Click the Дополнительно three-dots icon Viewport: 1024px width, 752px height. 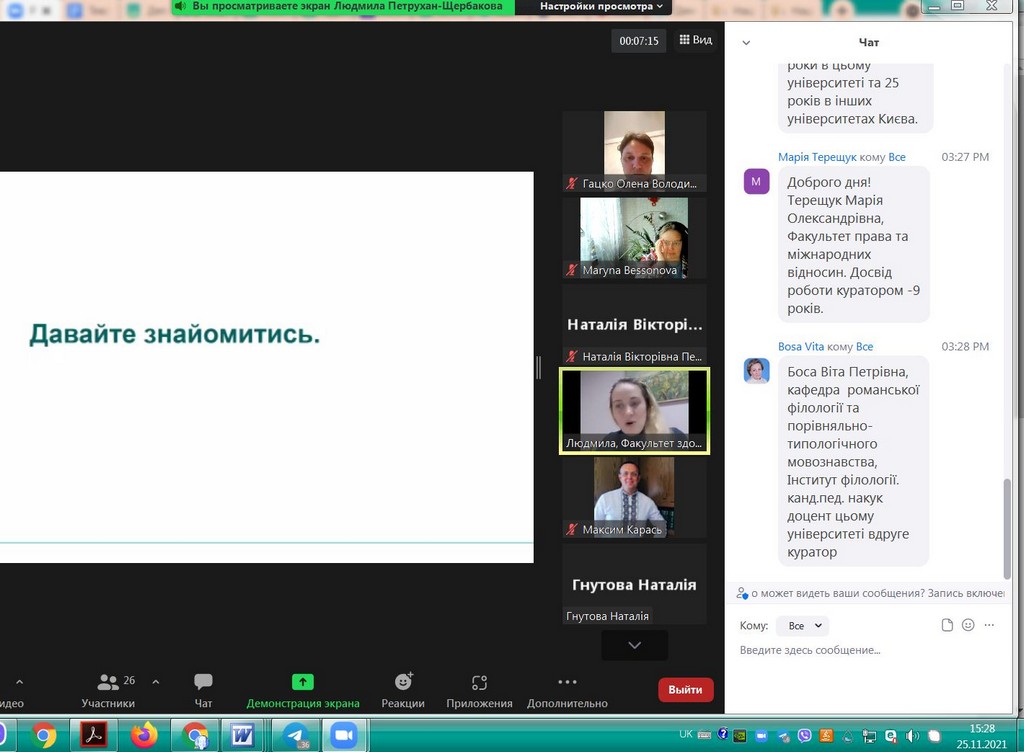(x=567, y=688)
